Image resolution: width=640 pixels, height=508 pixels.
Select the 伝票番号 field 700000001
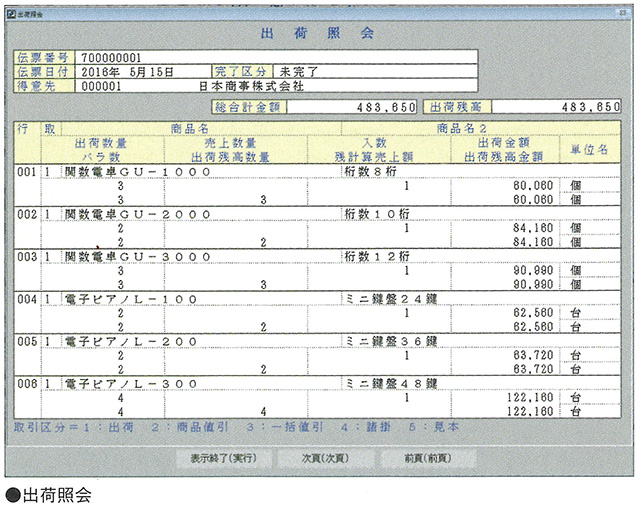276,57
